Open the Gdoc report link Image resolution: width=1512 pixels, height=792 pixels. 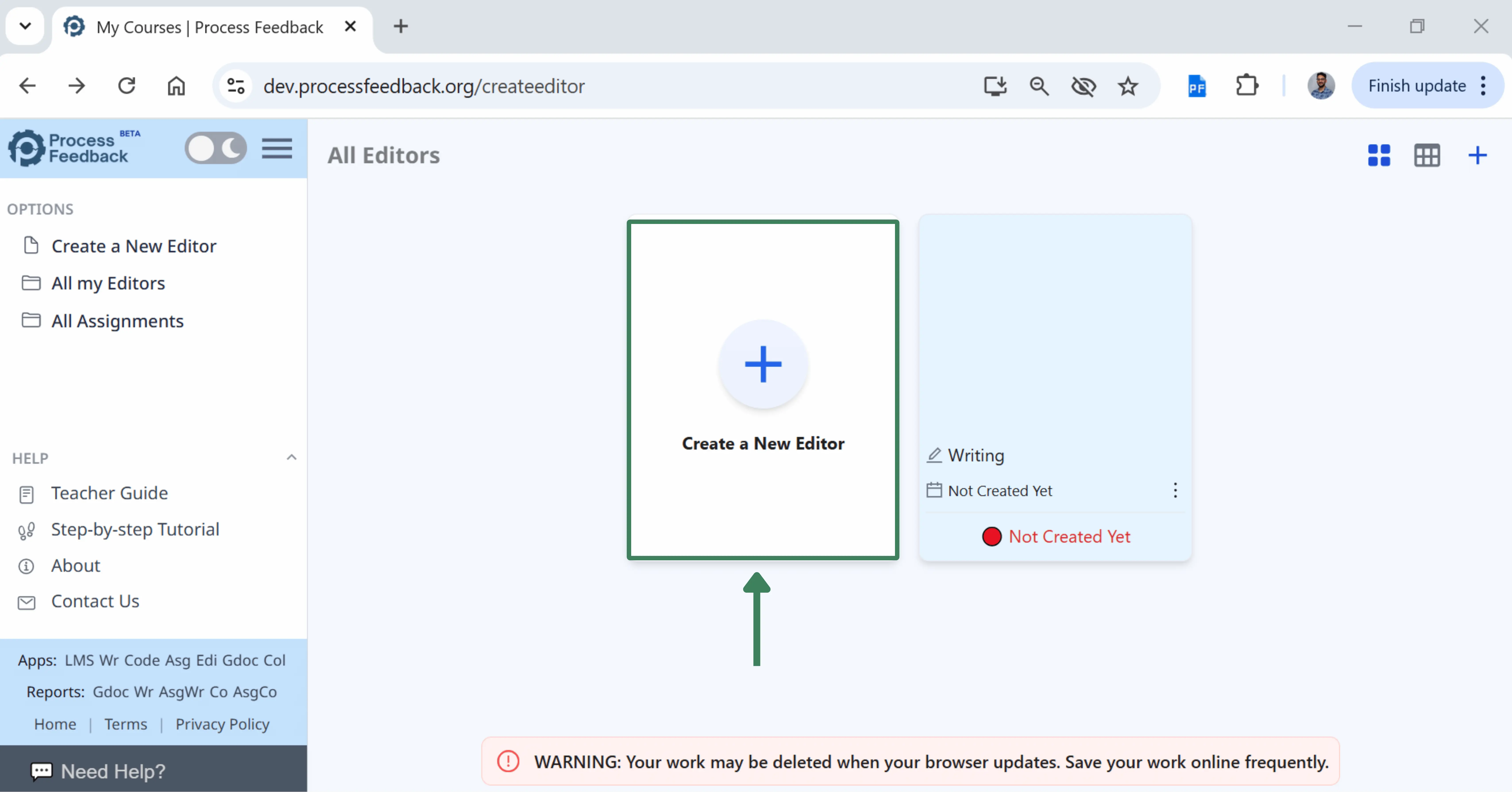click(111, 692)
